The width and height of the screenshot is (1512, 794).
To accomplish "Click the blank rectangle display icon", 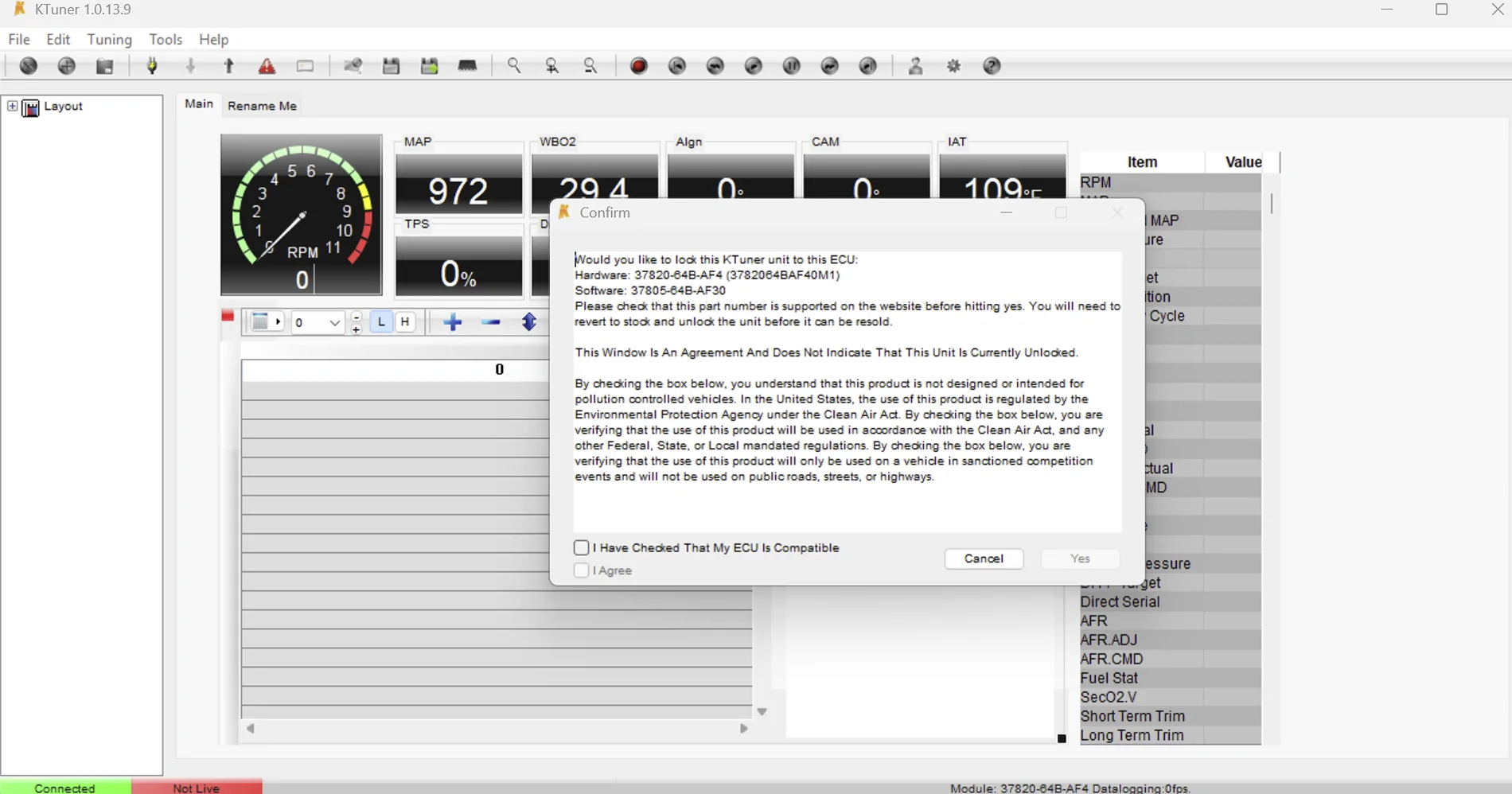I will tap(305, 66).
